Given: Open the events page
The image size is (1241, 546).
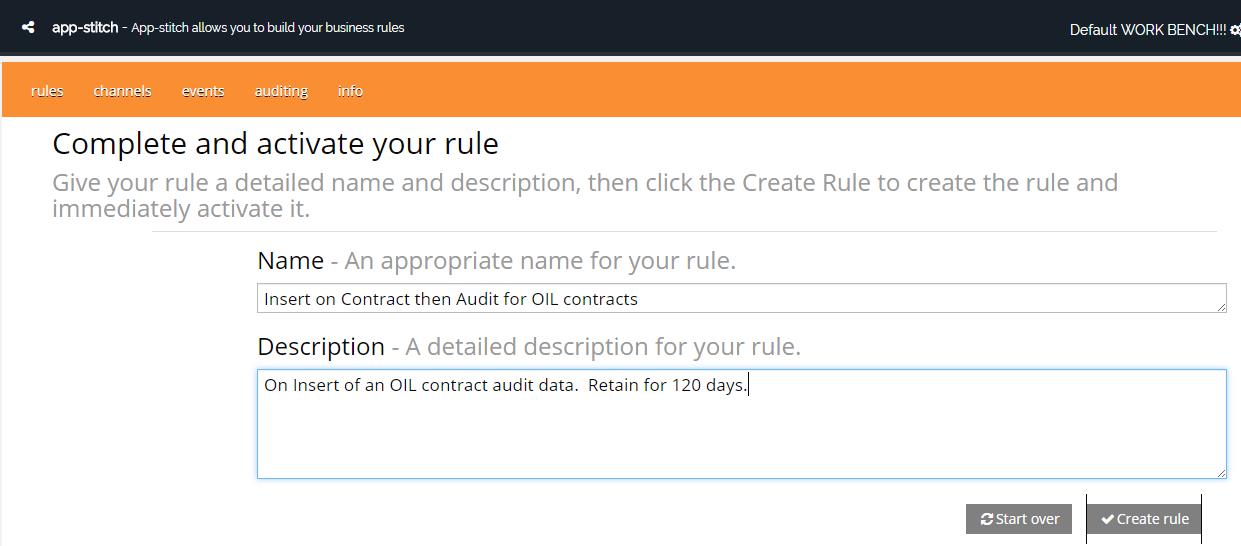Looking at the screenshot, I should [203, 91].
